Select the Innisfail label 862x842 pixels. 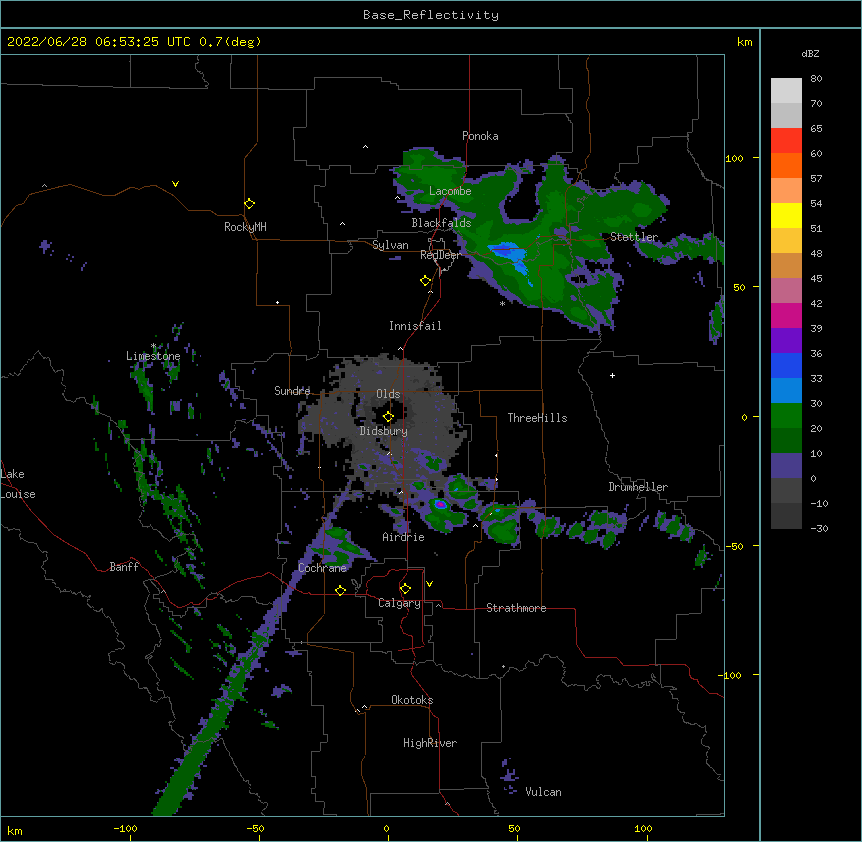(415, 326)
